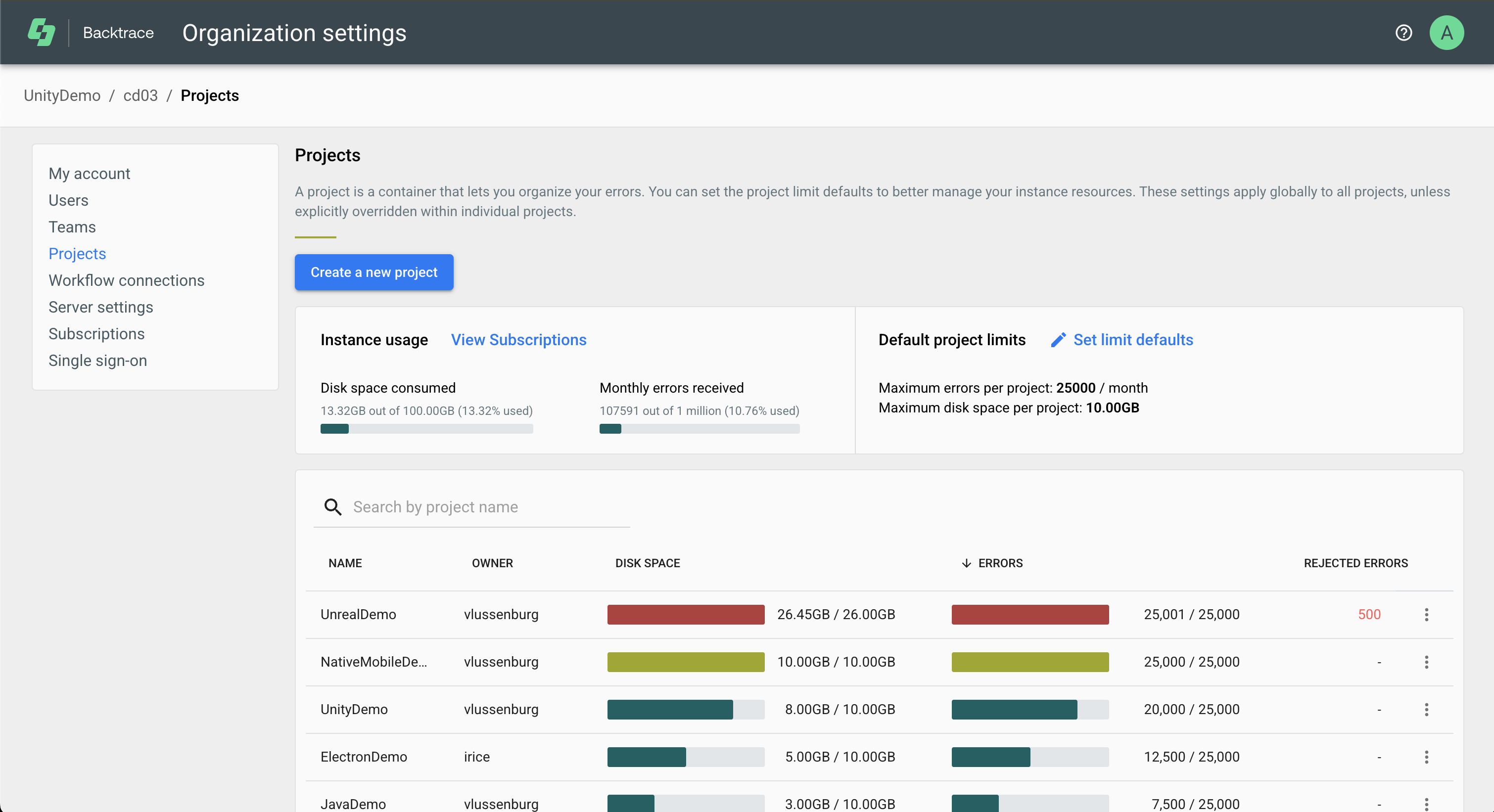The width and height of the screenshot is (1494, 812).
Task: Open Workflow connections settings
Action: [127, 280]
